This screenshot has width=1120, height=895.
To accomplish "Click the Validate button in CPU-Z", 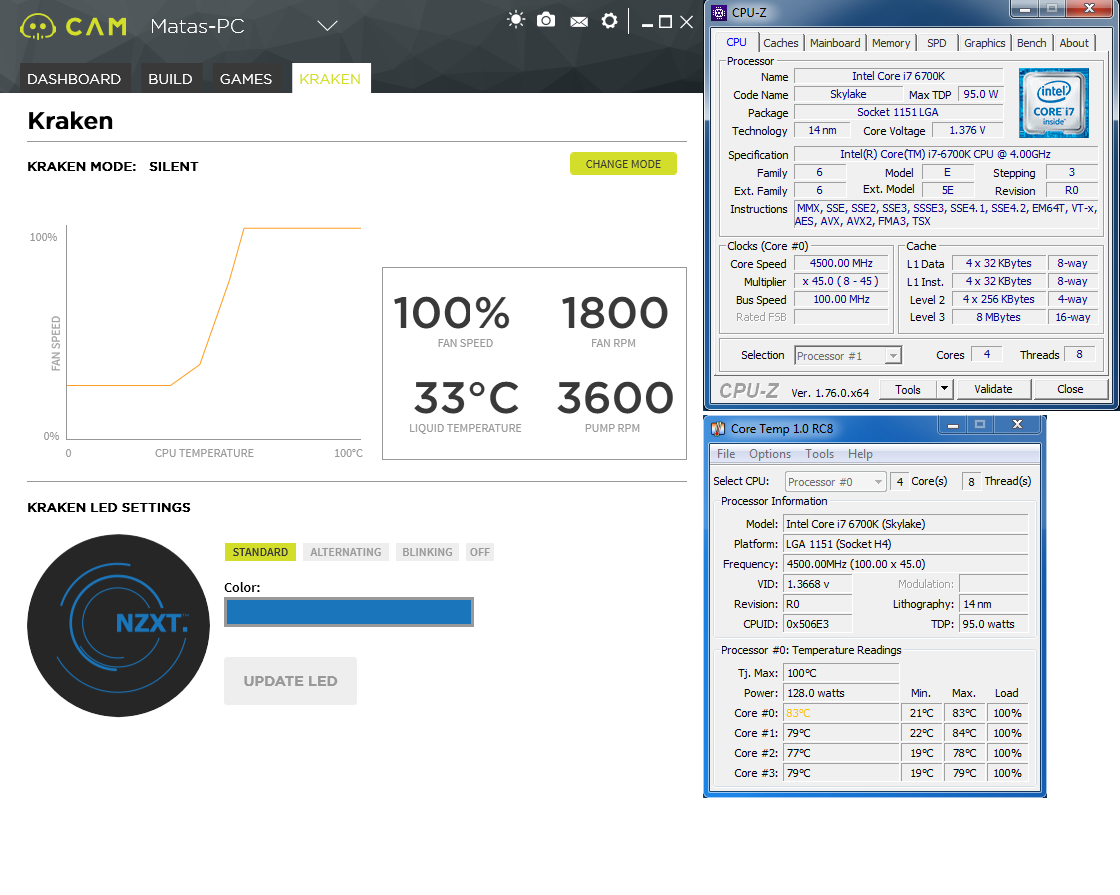I will (993, 389).
